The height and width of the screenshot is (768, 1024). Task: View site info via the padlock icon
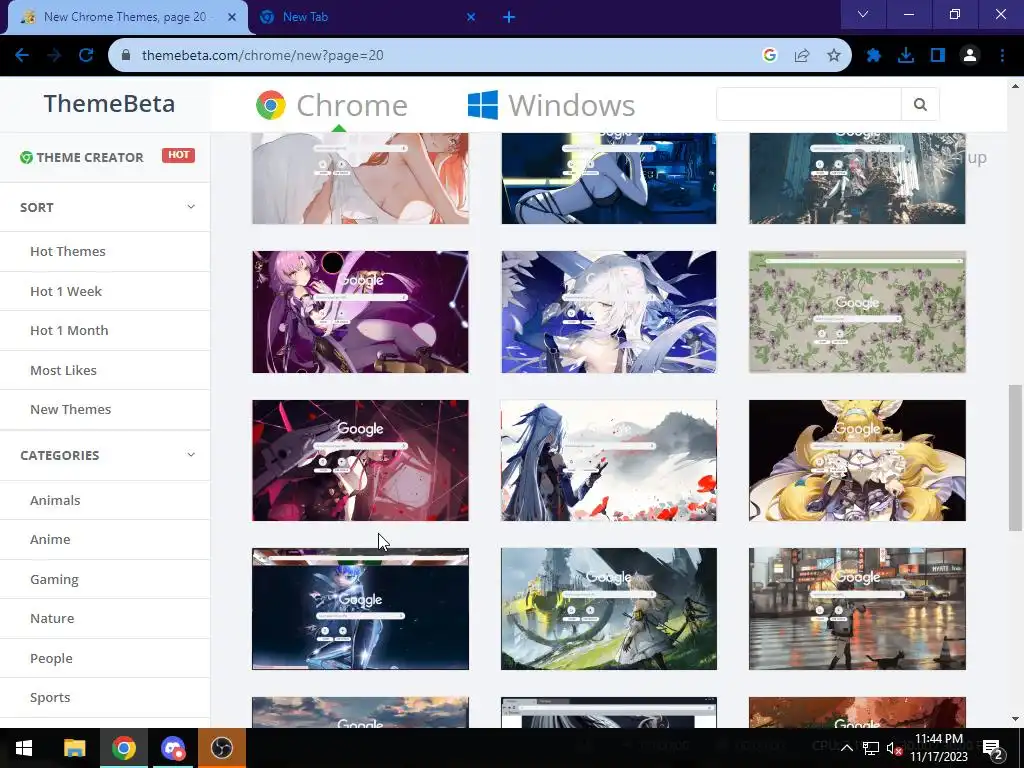127,56
